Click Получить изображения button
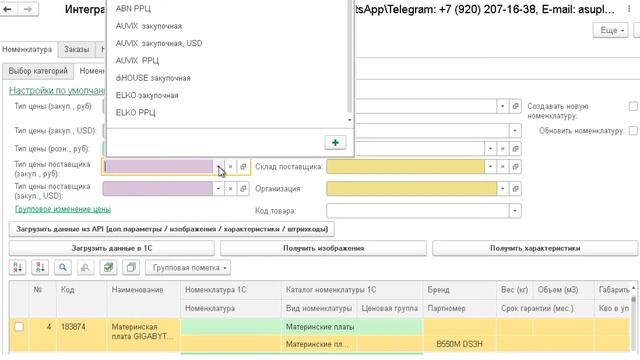The height and width of the screenshot is (360, 640). pos(323,248)
